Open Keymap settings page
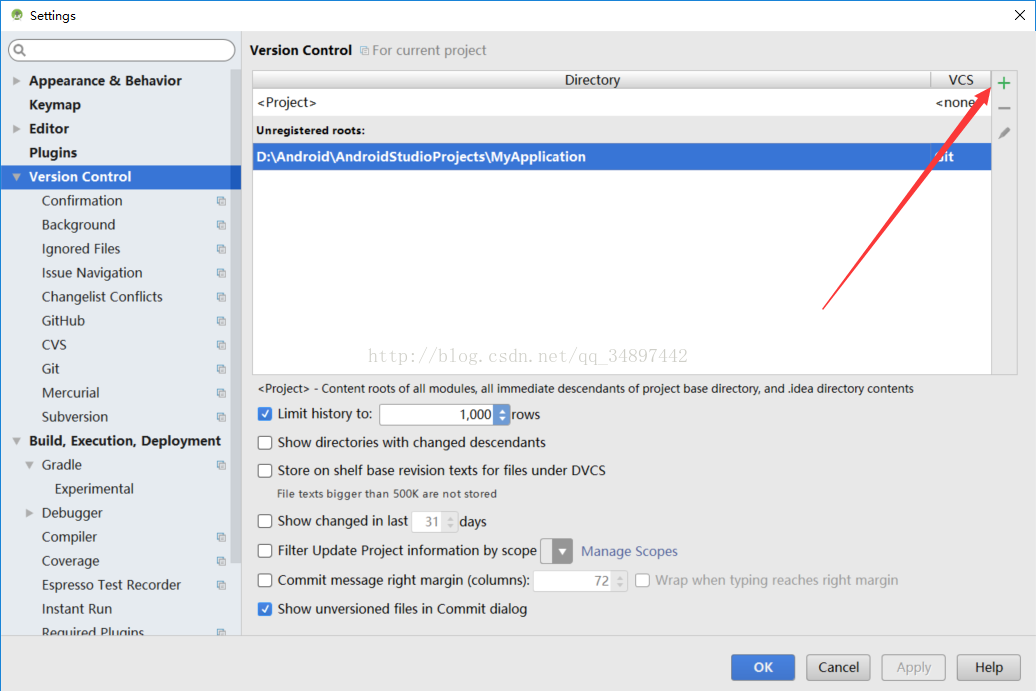The height and width of the screenshot is (691, 1036). point(55,104)
